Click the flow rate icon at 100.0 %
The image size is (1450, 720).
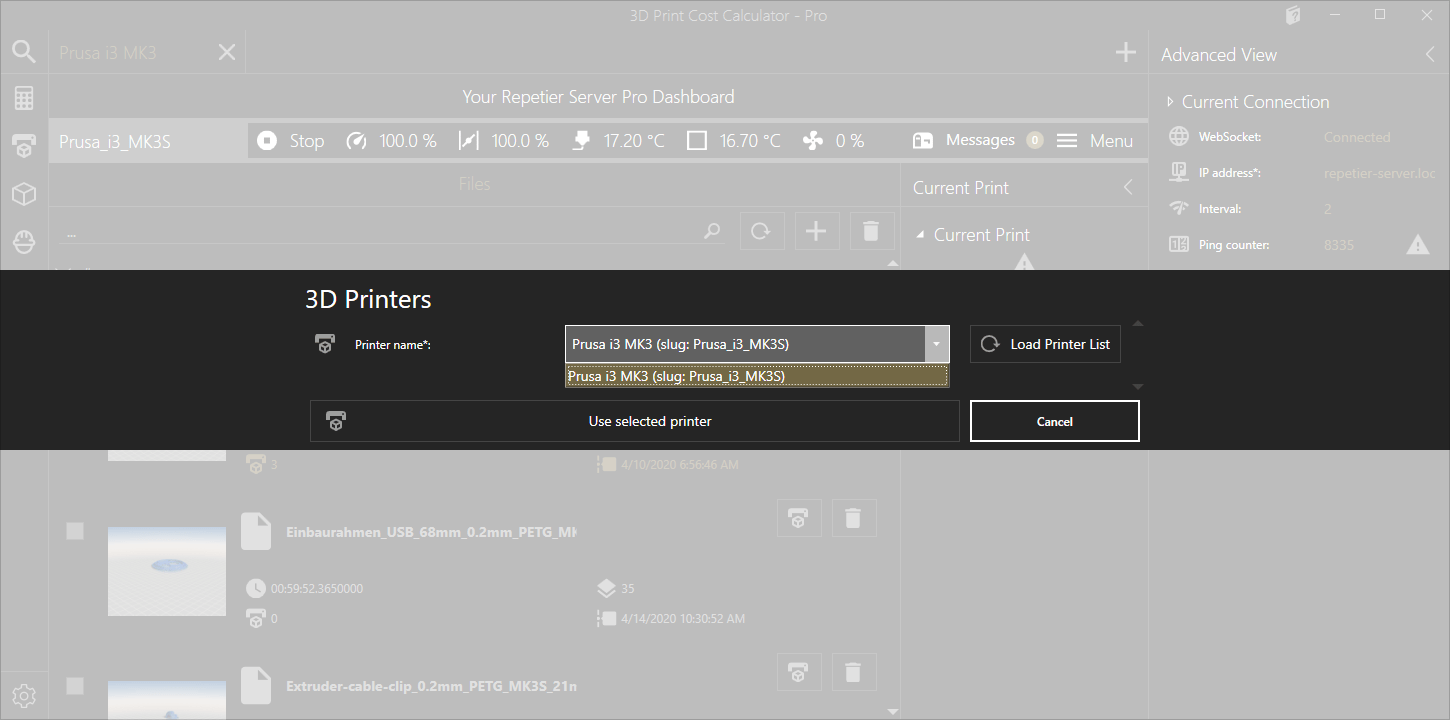pyautogui.click(x=468, y=141)
